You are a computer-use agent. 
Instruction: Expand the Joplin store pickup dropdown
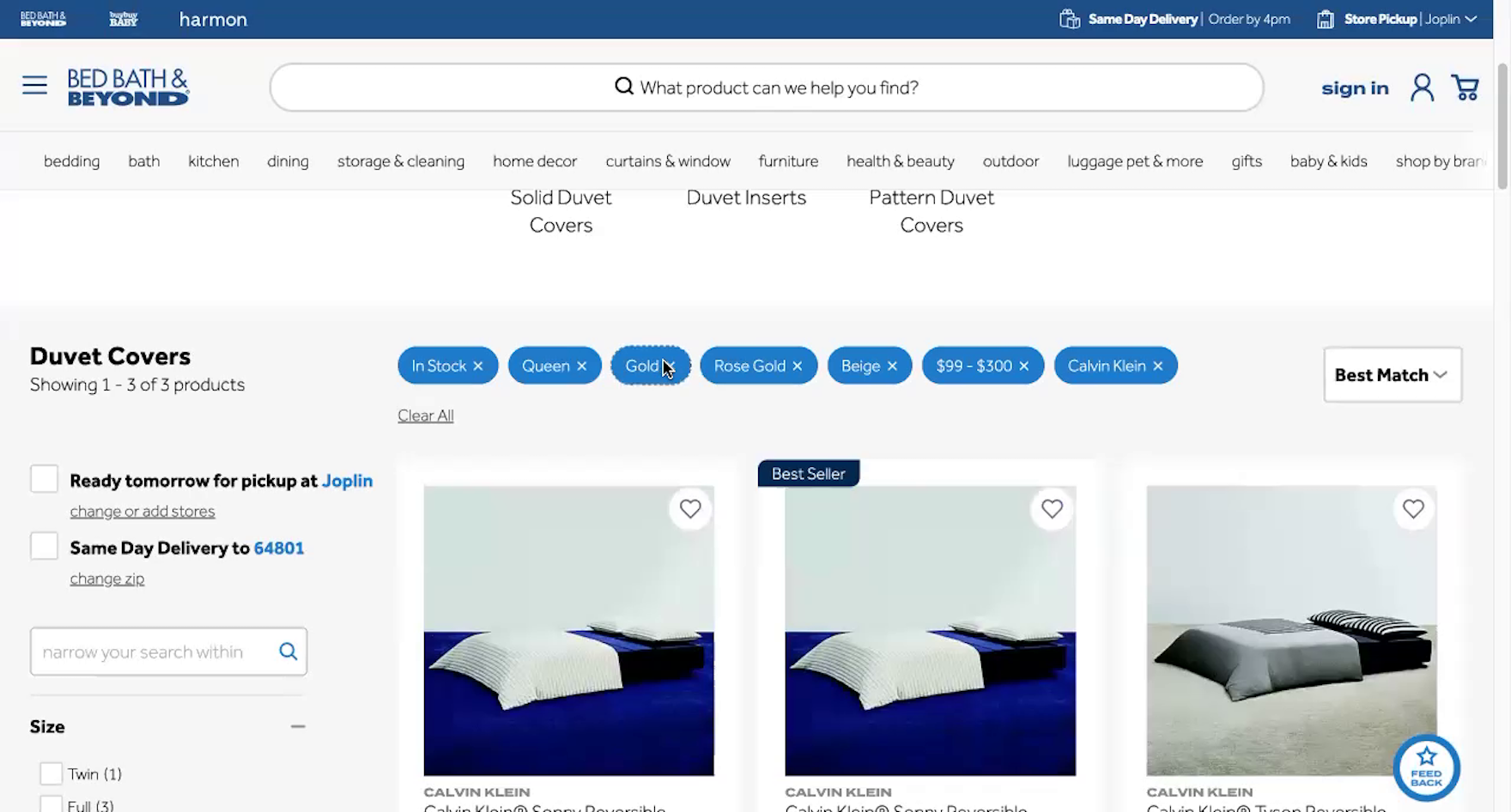pos(1451,19)
